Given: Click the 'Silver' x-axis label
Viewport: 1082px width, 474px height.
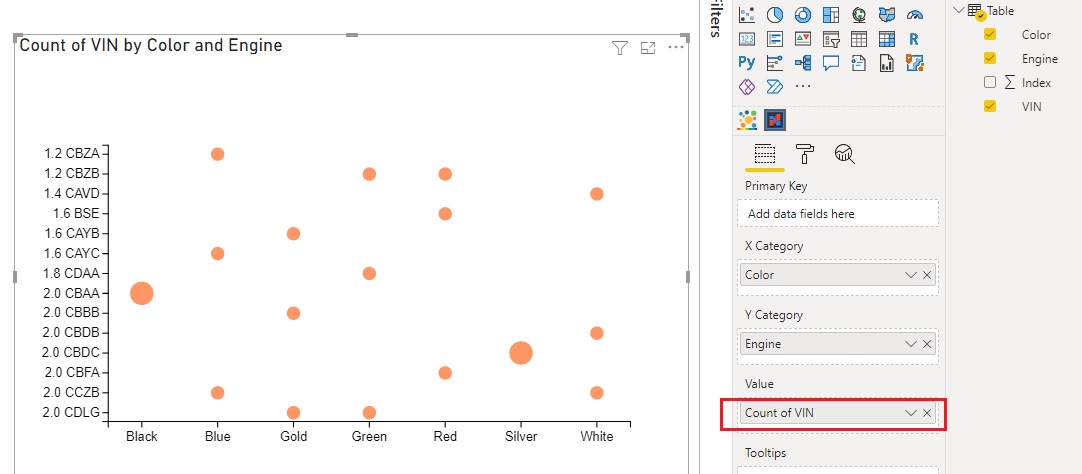Looking at the screenshot, I should [521, 436].
